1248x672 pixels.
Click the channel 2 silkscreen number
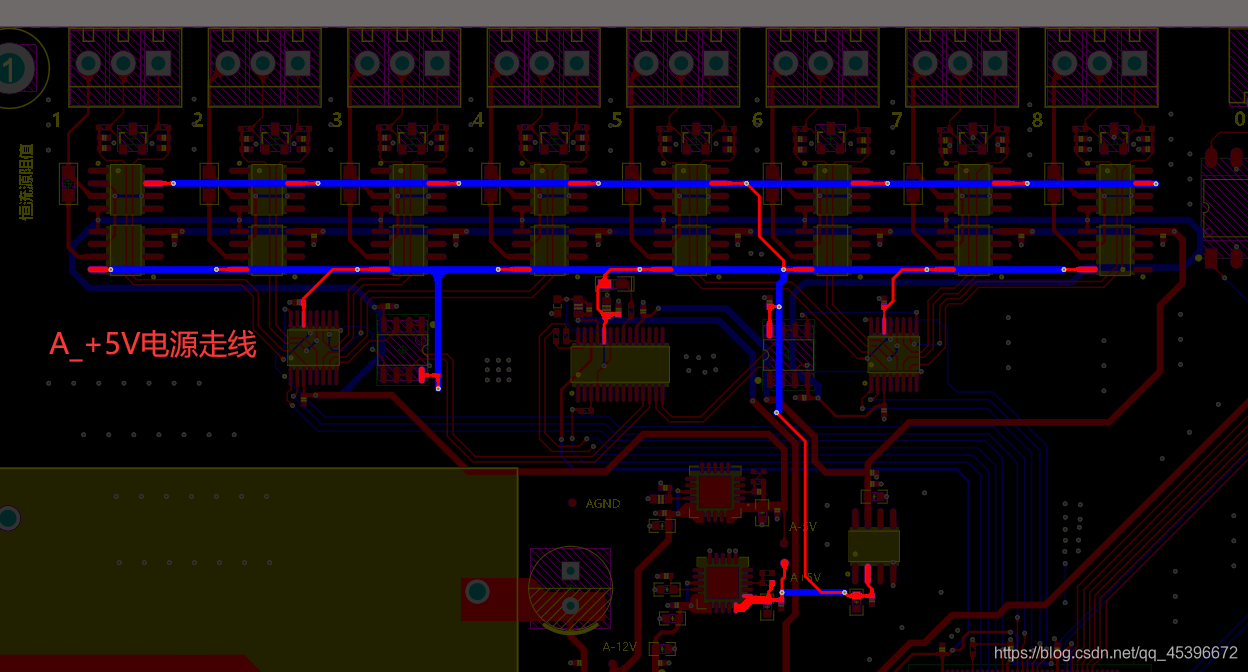(197, 121)
